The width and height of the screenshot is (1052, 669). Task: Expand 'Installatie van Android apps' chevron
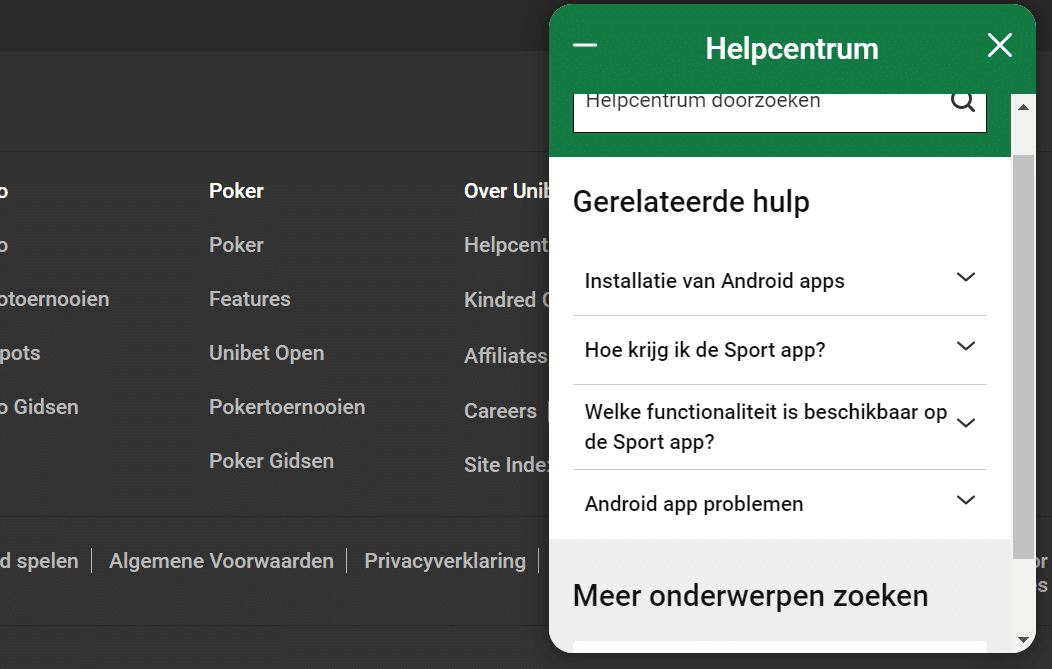pos(965,278)
